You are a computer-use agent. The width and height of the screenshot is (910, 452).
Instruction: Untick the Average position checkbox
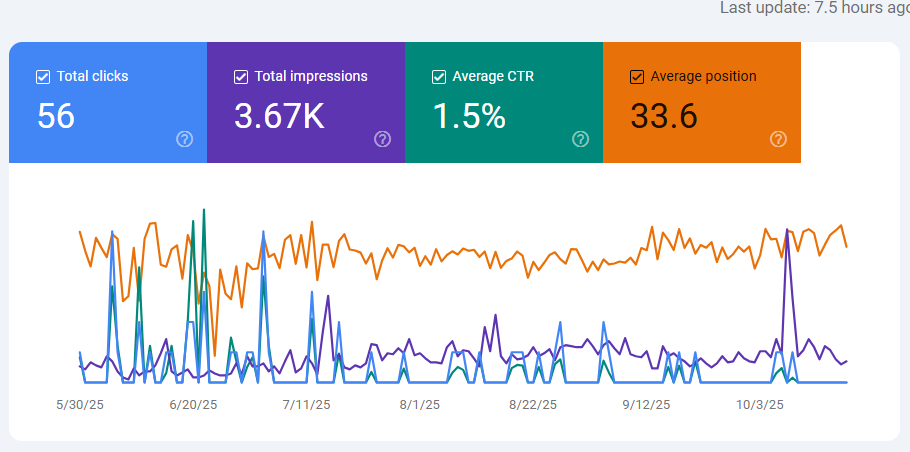(x=637, y=76)
